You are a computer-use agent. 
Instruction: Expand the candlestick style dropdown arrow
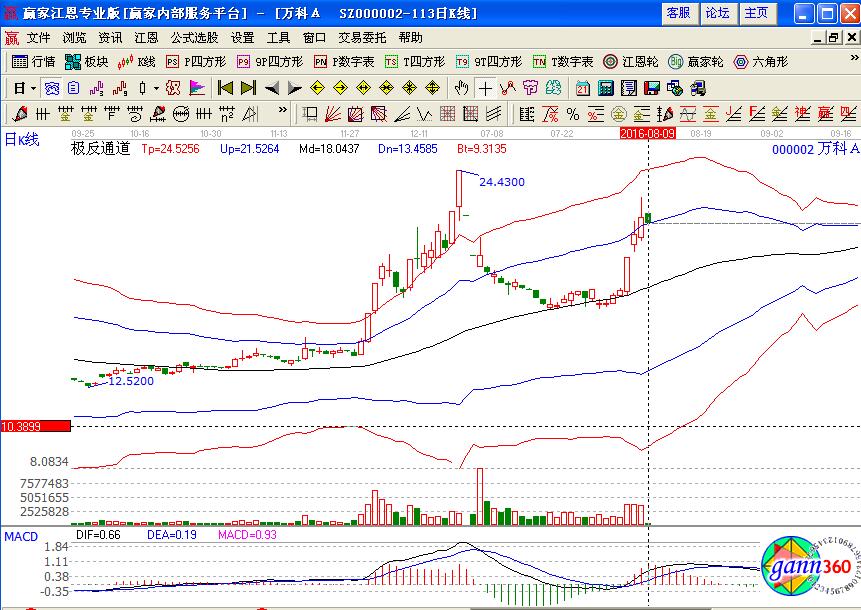(155, 88)
